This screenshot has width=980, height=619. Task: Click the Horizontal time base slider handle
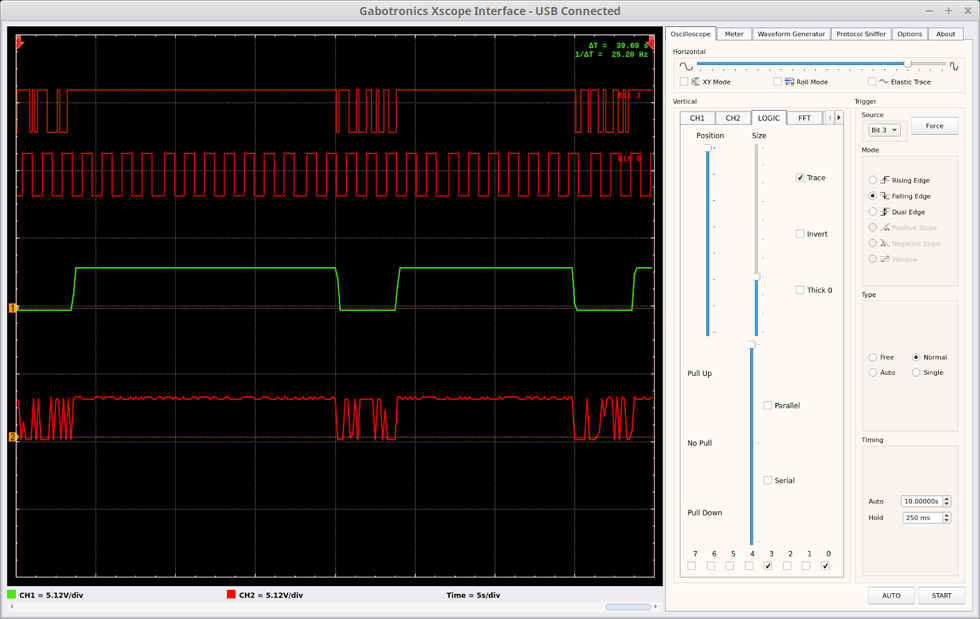pyautogui.click(x=907, y=64)
